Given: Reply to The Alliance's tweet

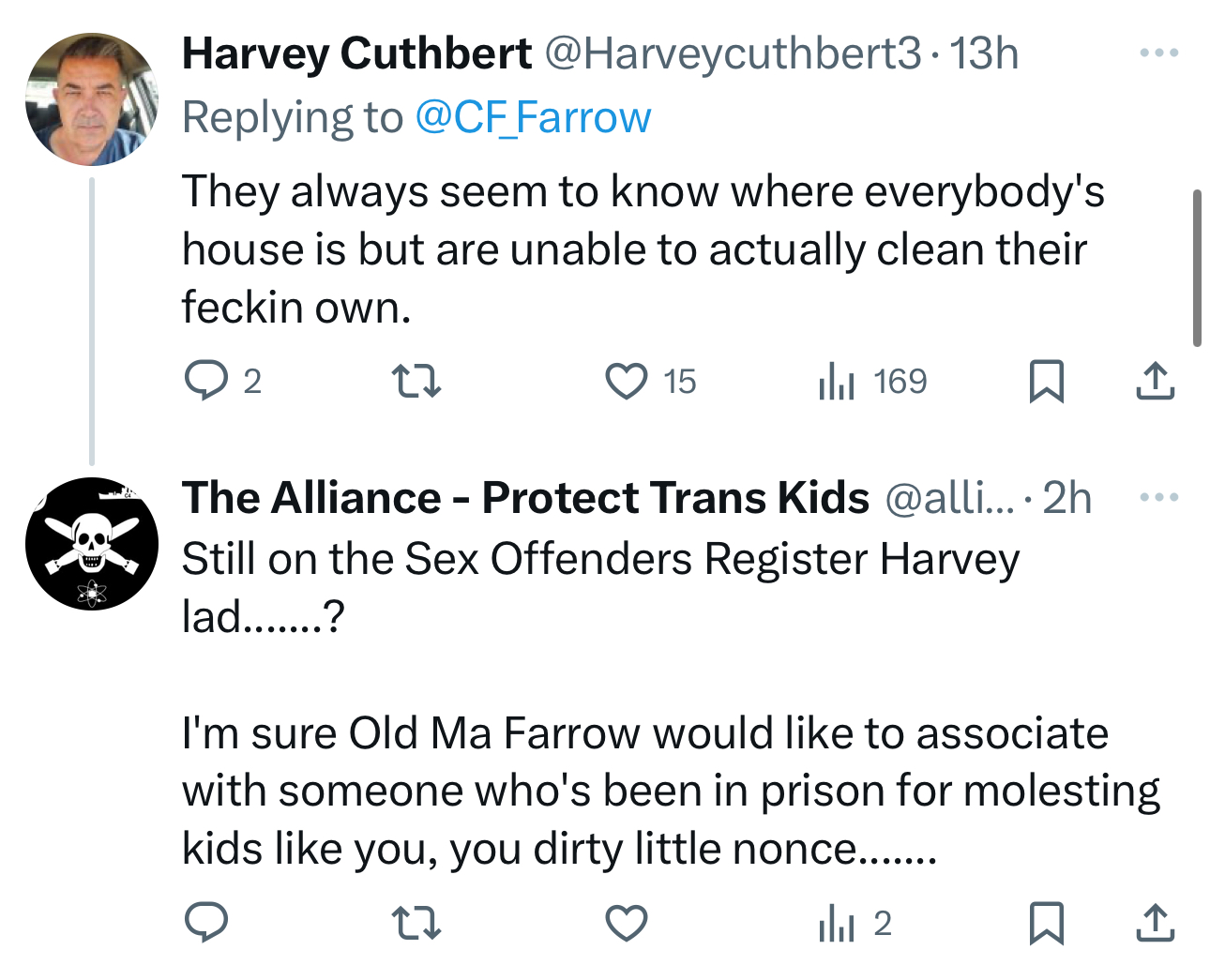Looking at the screenshot, I should (205, 923).
